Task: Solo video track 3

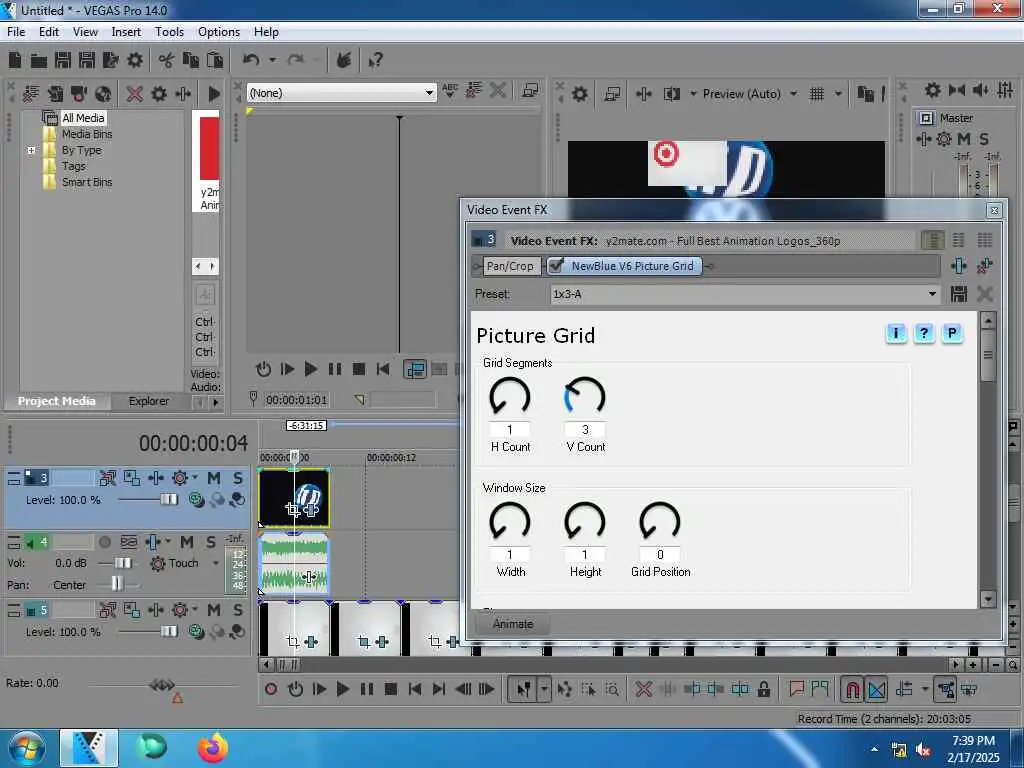Action: pos(238,478)
